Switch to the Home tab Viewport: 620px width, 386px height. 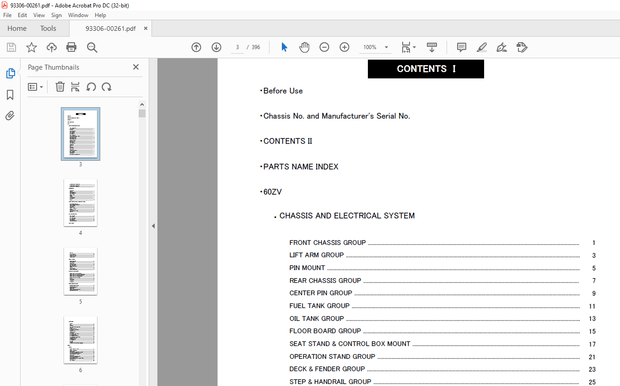(x=17, y=28)
